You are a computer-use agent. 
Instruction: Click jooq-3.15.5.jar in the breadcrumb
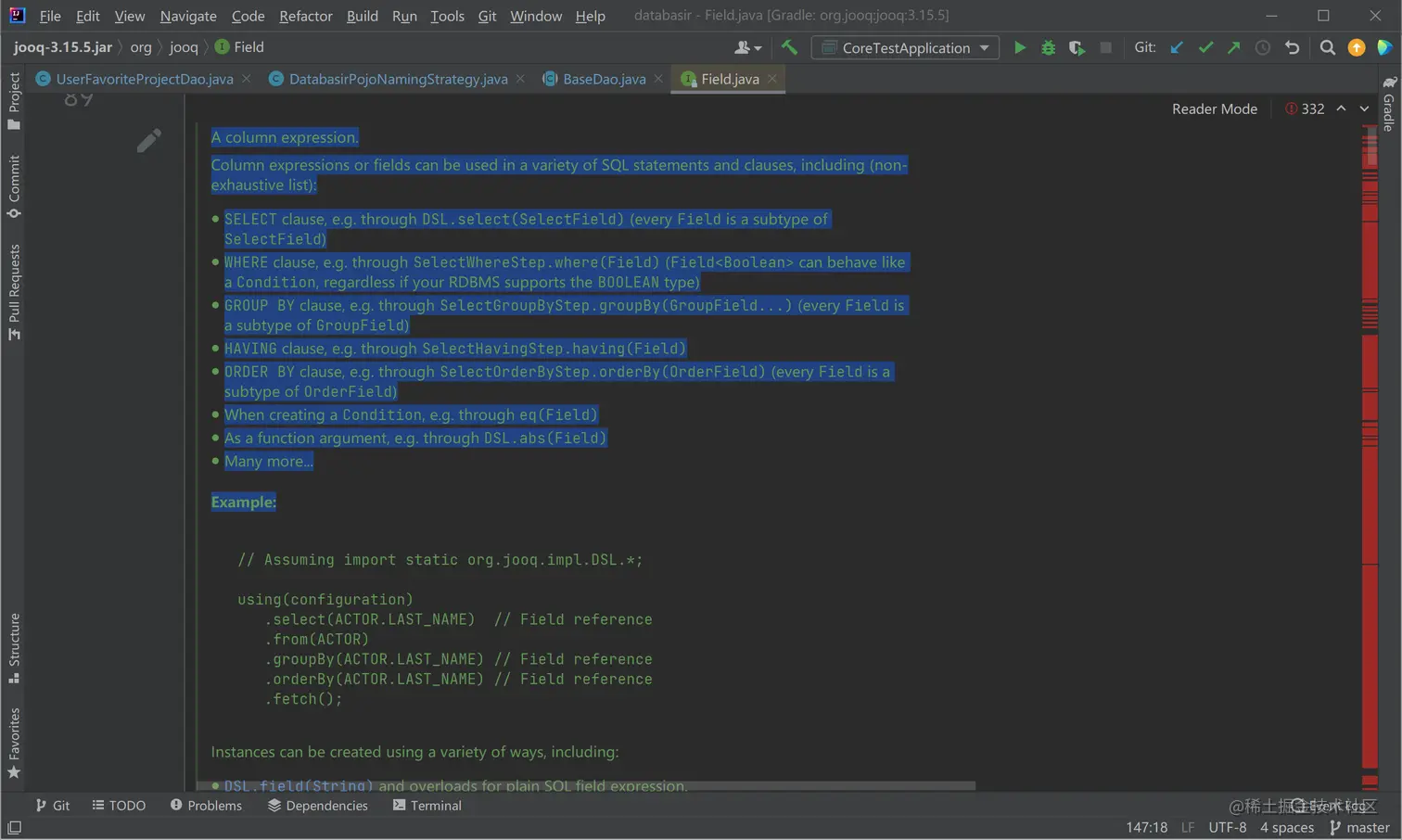(x=63, y=47)
